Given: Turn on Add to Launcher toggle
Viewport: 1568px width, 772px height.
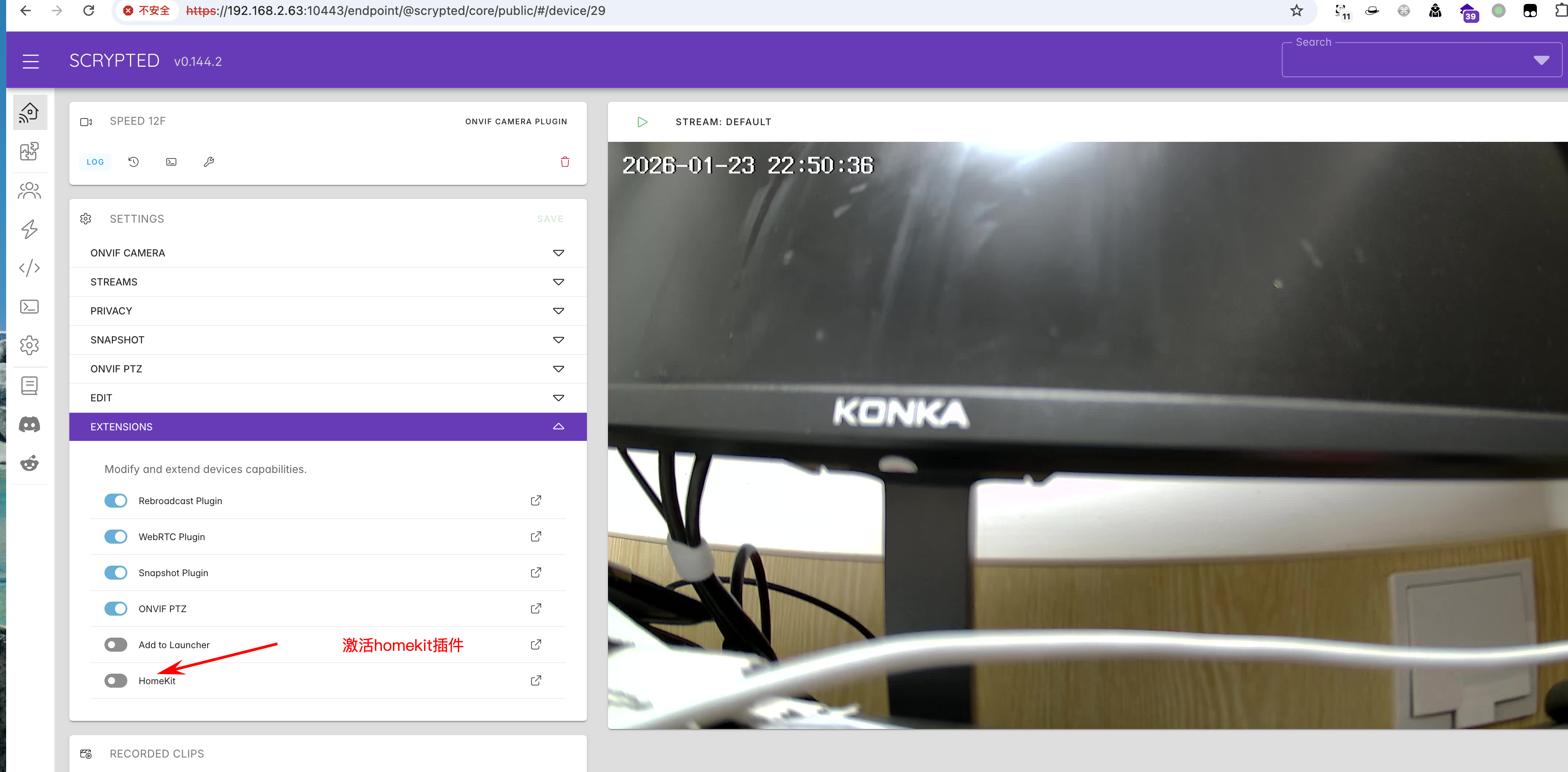Looking at the screenshot, I should click(115, 645).
